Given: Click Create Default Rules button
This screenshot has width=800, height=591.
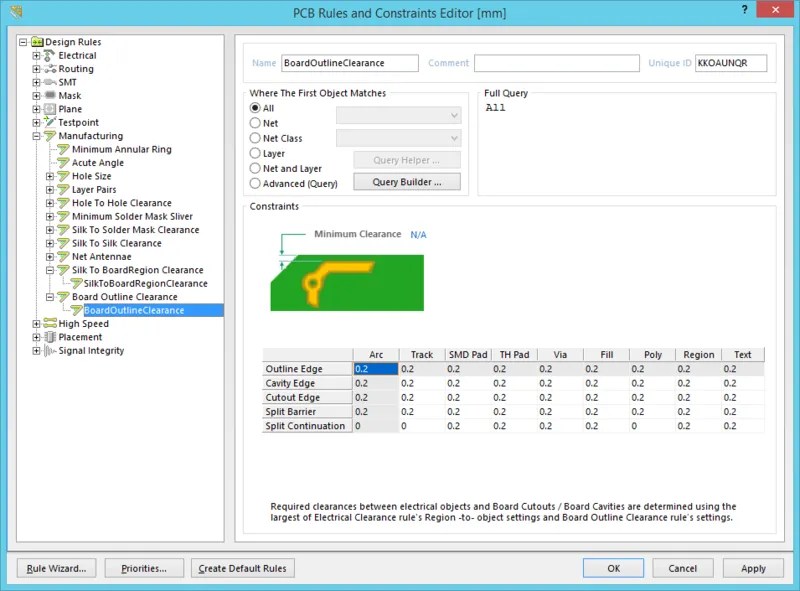Looking at the screenshot, I should [x=242, y=569].
